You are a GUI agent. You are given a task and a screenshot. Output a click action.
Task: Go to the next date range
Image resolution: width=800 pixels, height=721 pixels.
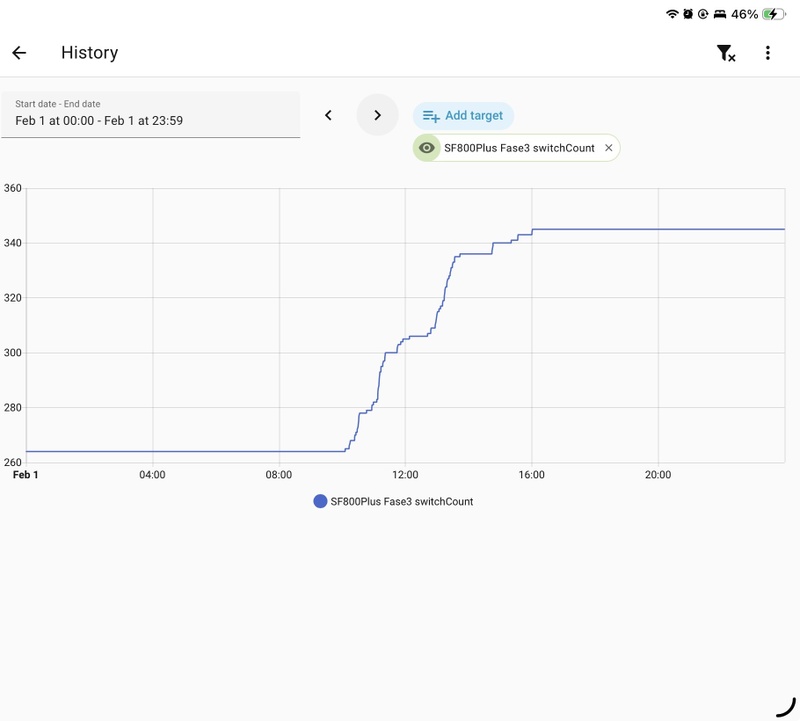tap(377, 115)
